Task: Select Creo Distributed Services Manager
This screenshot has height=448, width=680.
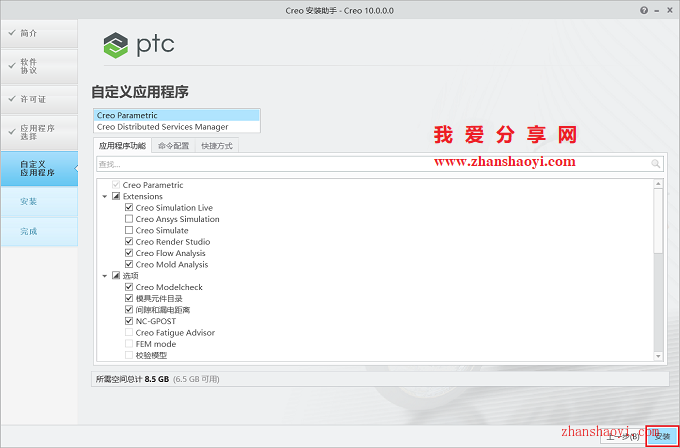Action: click(x=177, y=127)
